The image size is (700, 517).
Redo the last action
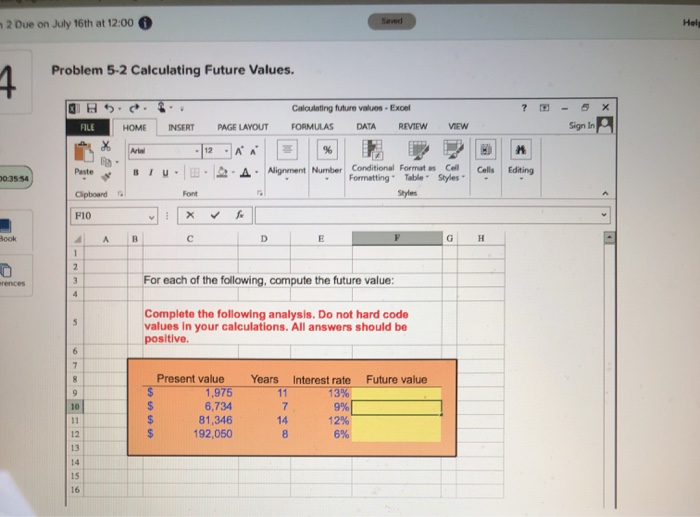[134, 108]
